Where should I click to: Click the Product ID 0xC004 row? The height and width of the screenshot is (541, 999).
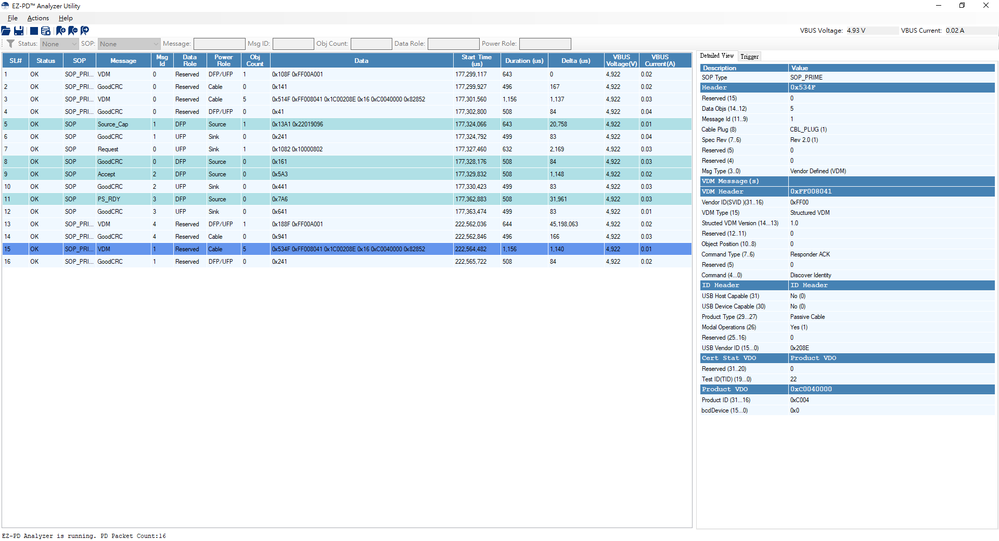(847, 400)
